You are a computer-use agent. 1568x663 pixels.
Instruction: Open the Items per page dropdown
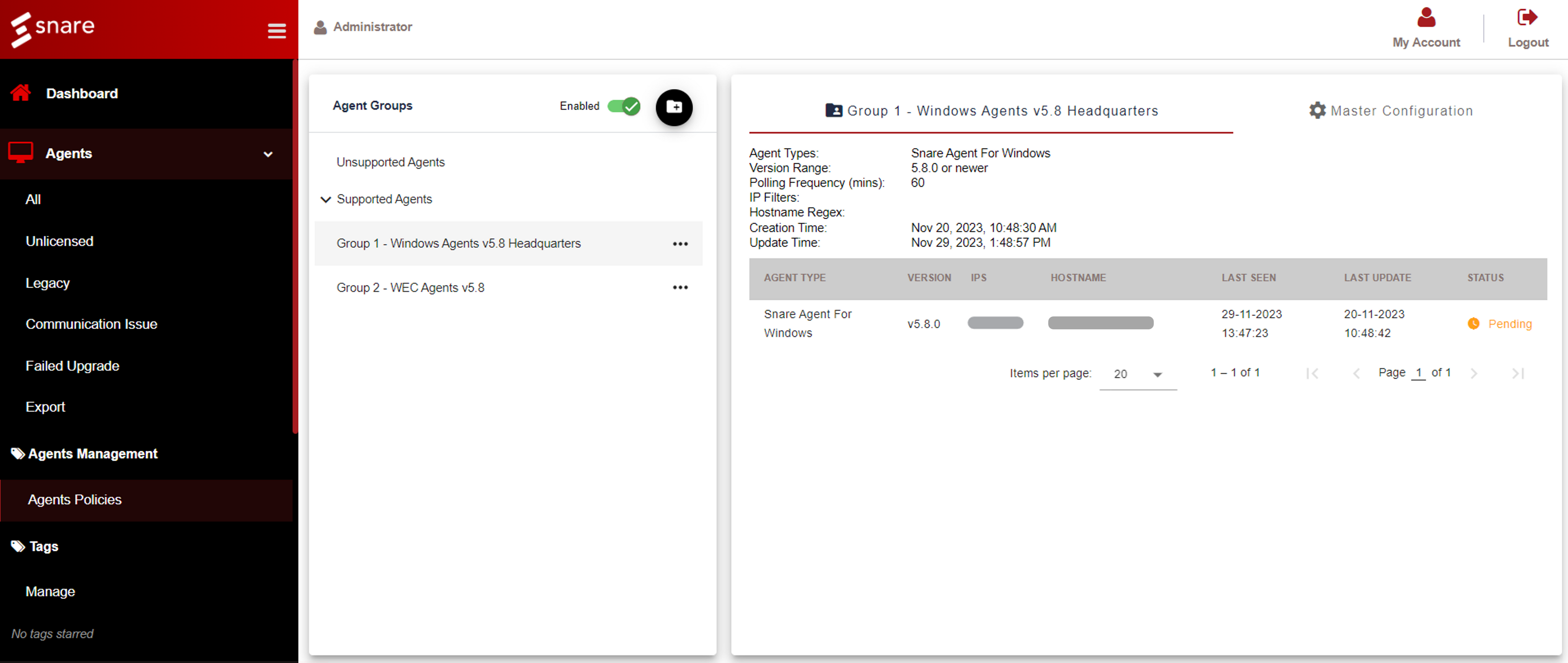(1138, 374)
